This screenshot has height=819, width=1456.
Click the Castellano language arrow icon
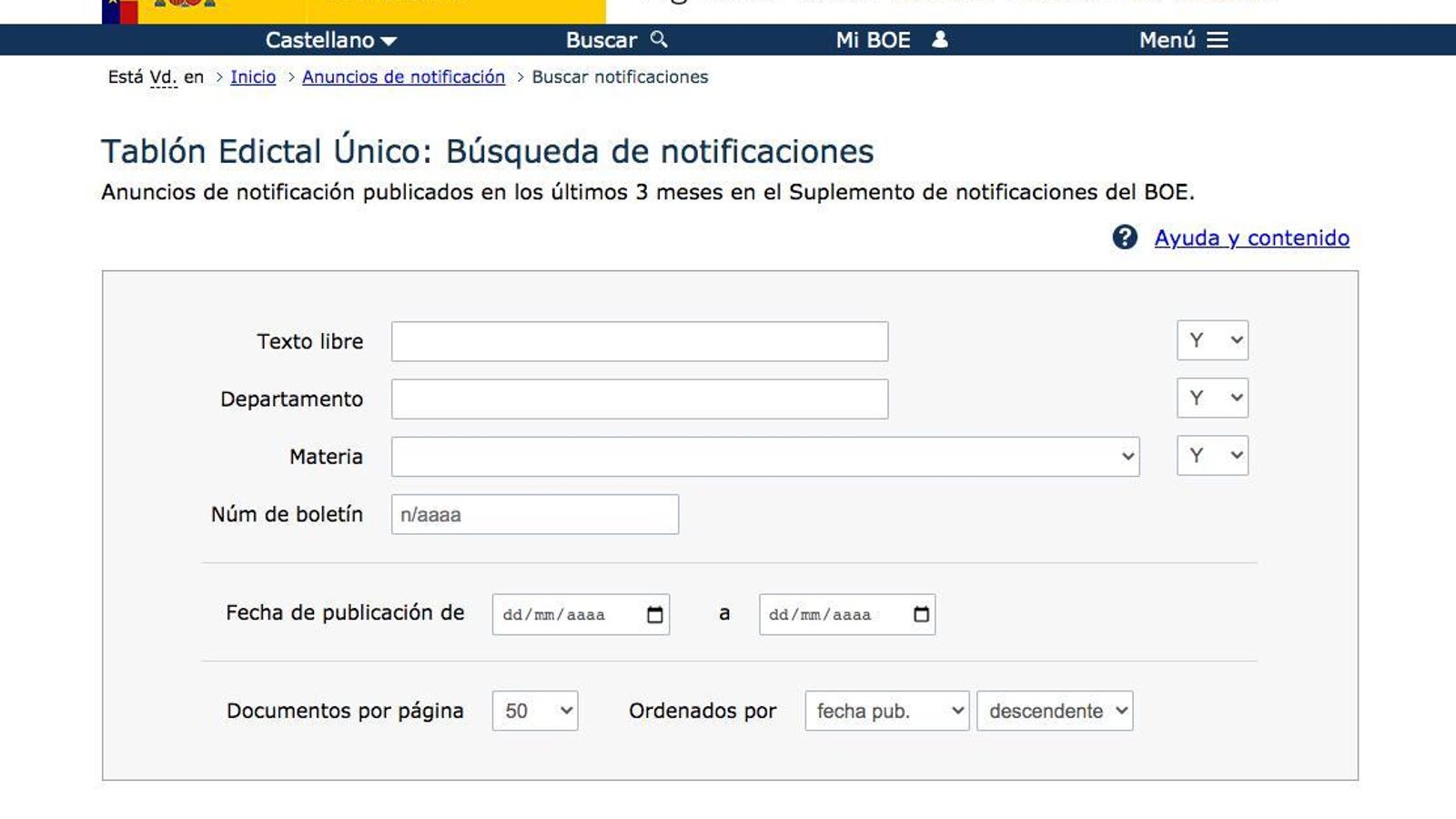pos(389,41)
